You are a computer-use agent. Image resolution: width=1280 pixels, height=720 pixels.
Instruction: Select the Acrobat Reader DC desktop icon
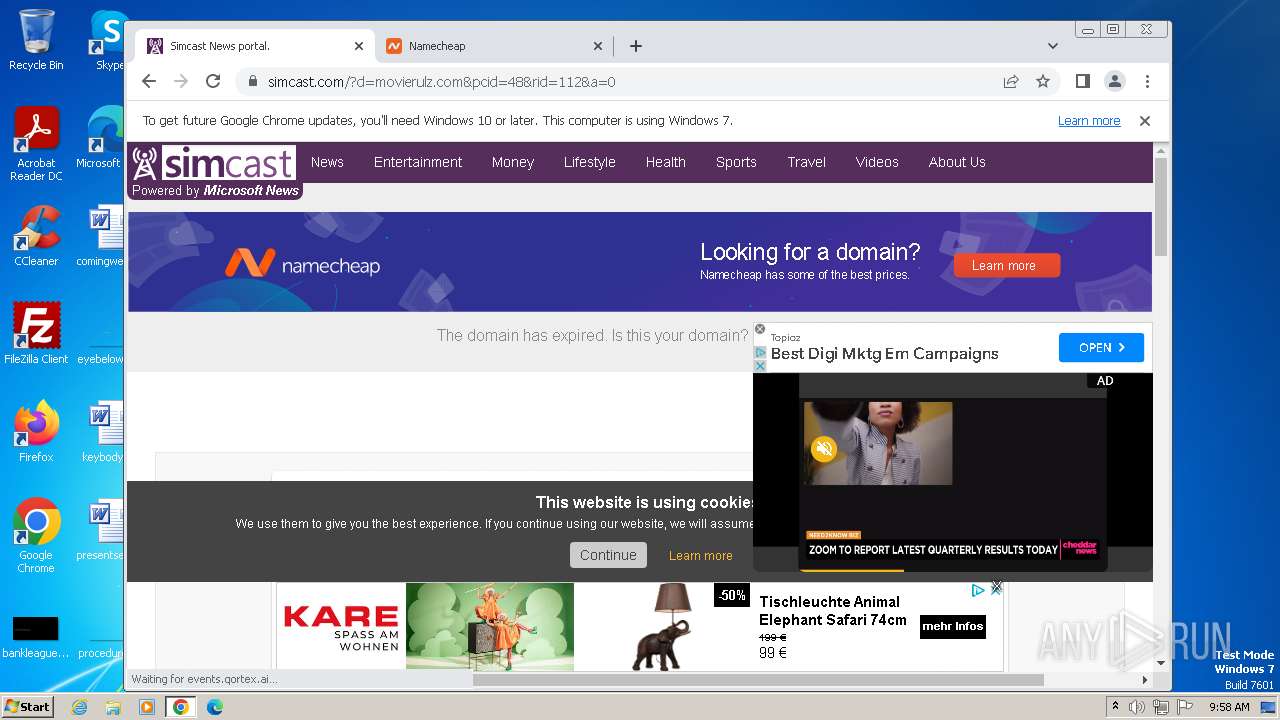point(36,144)
